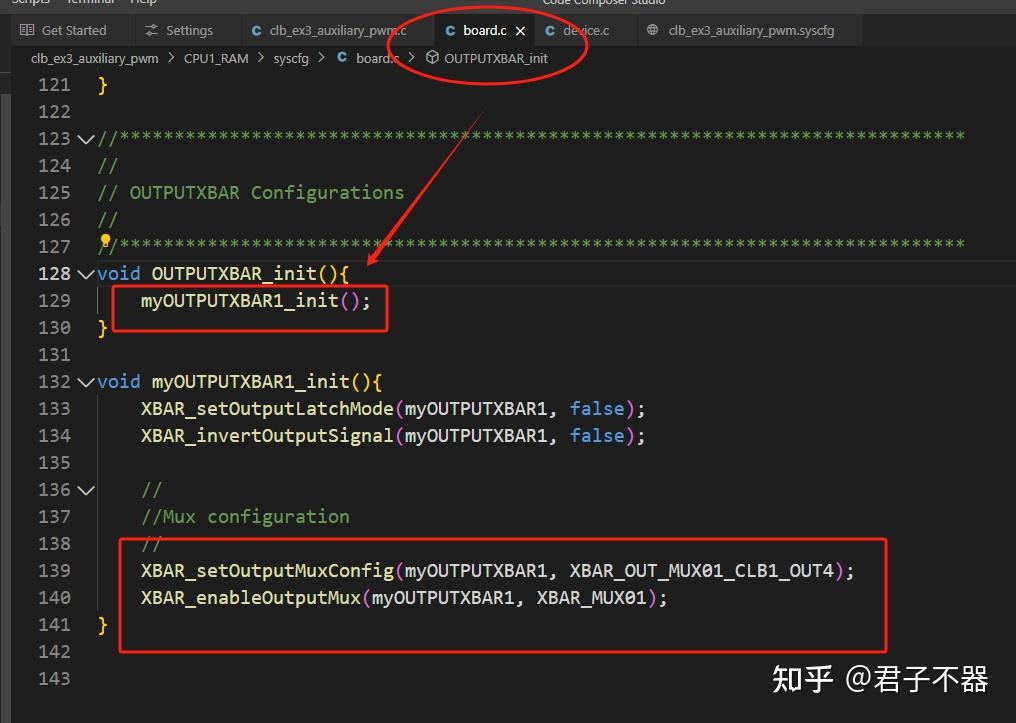Click the Get Started book icon

25,29
